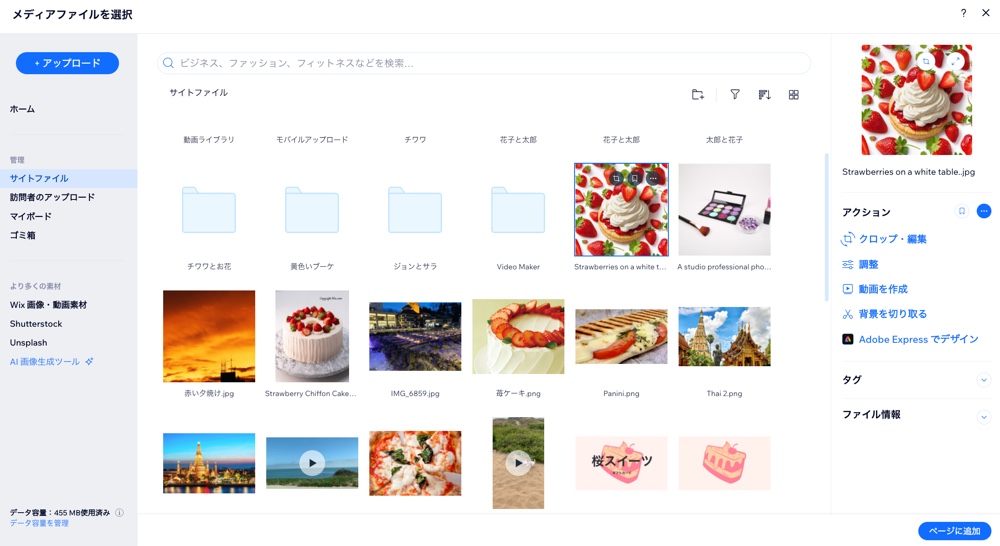Select IMG_6859.jpg thumbnail

tap(415, 336)
